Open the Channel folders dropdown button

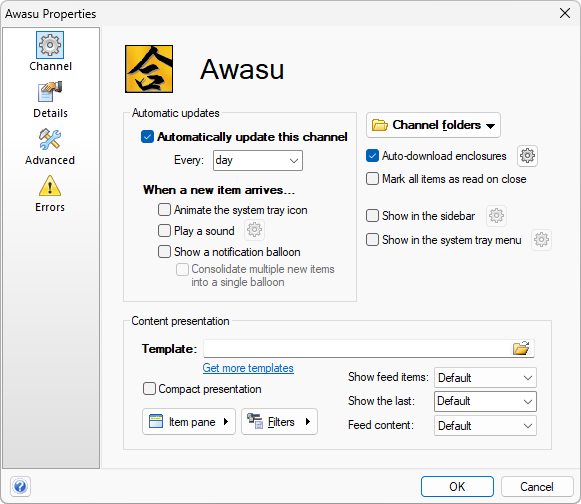(x=434, y=125)
